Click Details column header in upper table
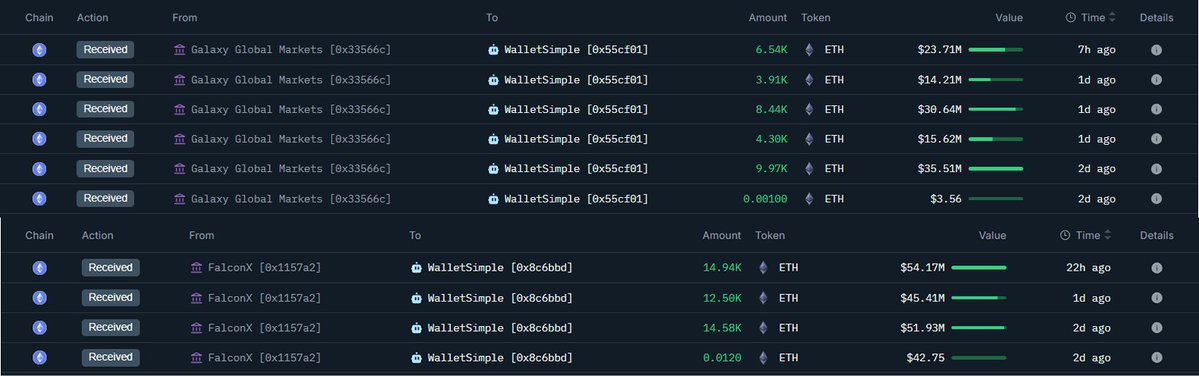 (x=1156, y=18)
